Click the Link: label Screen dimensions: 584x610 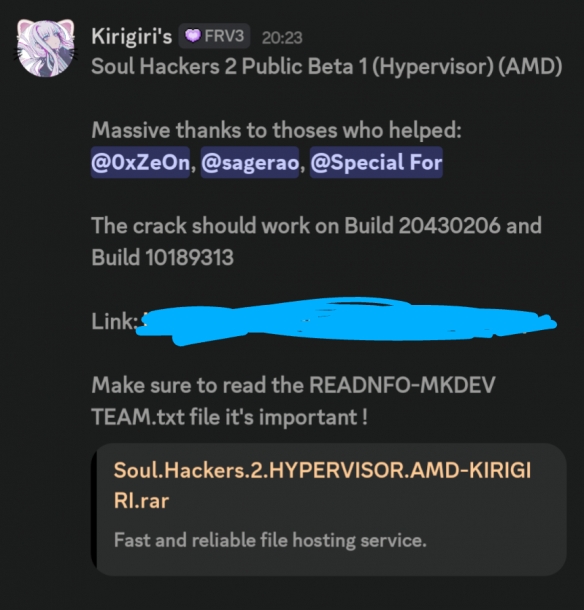pos(114,321)
